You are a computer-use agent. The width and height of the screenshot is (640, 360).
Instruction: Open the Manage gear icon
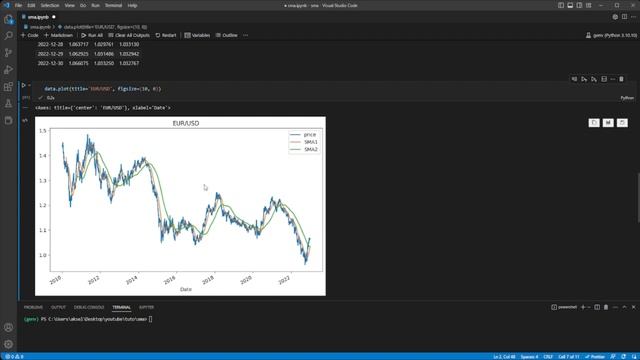(x=8, y=344)
